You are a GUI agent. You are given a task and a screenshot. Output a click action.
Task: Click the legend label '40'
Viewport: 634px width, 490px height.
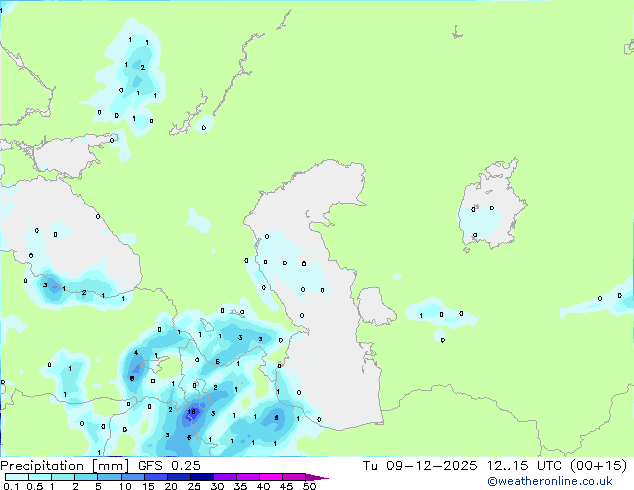click(263, 486)
